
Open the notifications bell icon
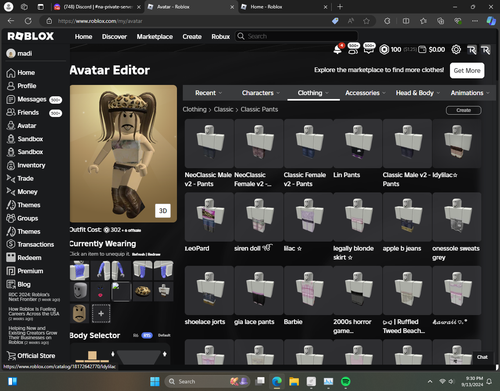(337, 50)
